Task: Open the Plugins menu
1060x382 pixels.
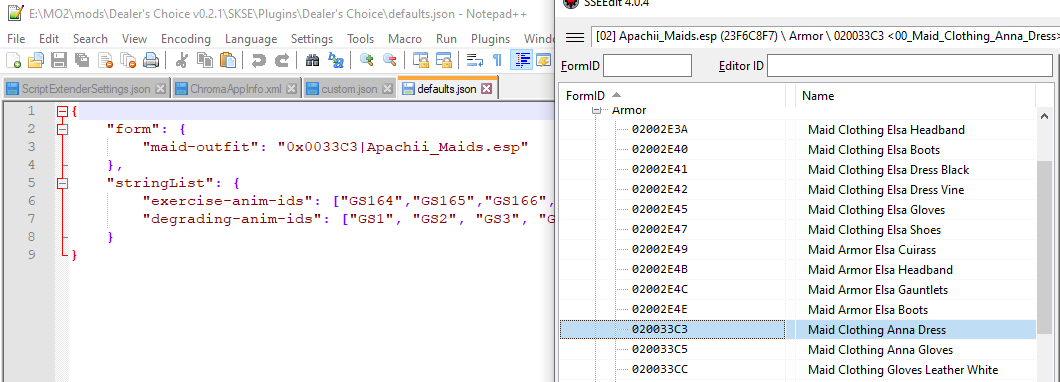Action: (491, 39)
